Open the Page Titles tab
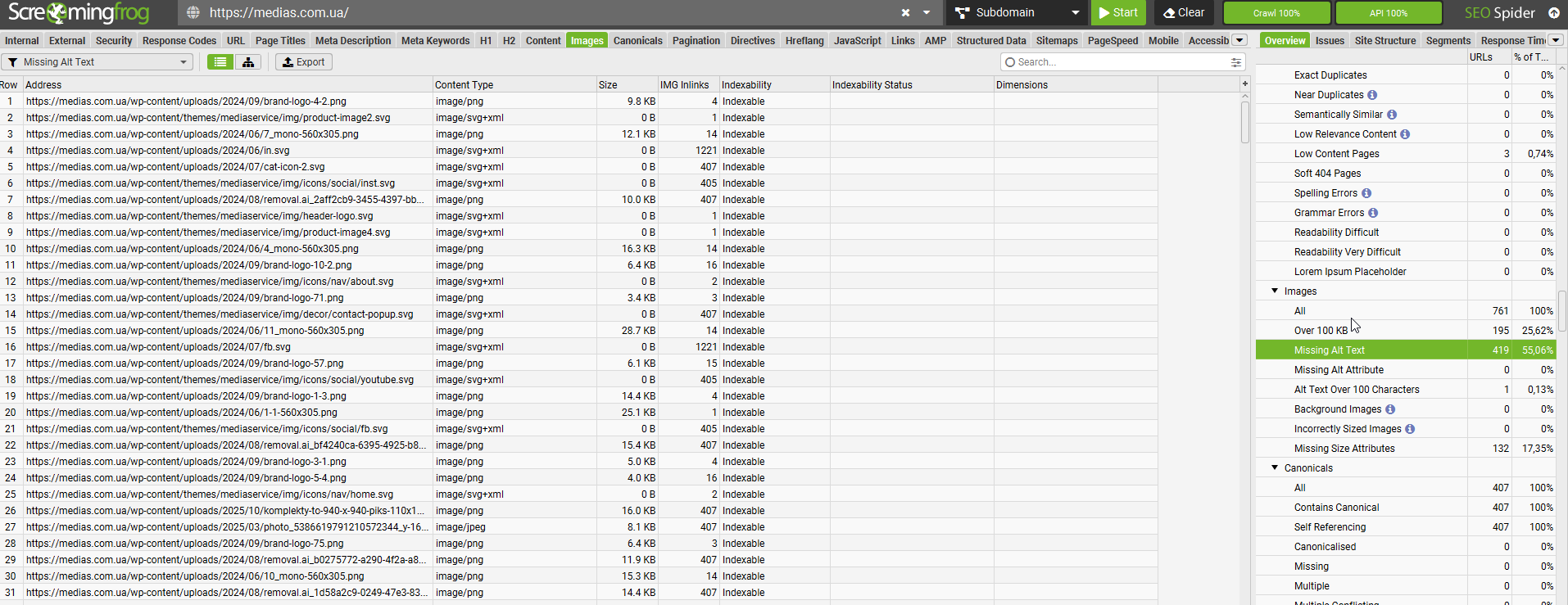This screenshot has height=605, width=1568. click(x=280, y=40)
